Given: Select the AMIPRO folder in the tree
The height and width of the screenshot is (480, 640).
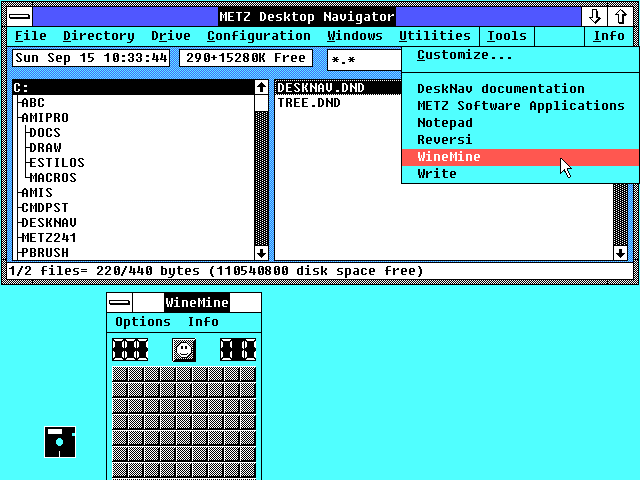Looking at the screenshot, I should click(x=45, y=117).
